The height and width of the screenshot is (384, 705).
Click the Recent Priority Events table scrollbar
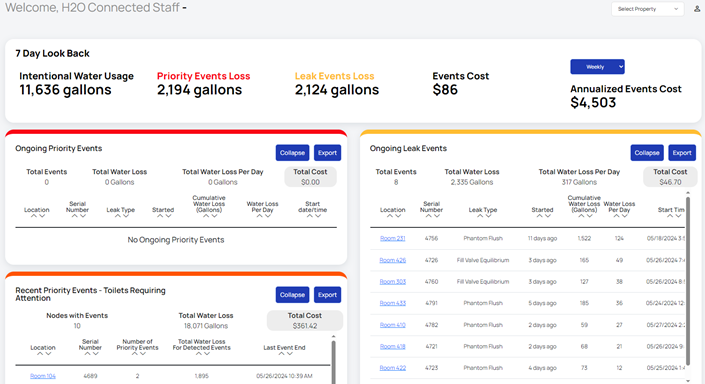click(333, 362)
